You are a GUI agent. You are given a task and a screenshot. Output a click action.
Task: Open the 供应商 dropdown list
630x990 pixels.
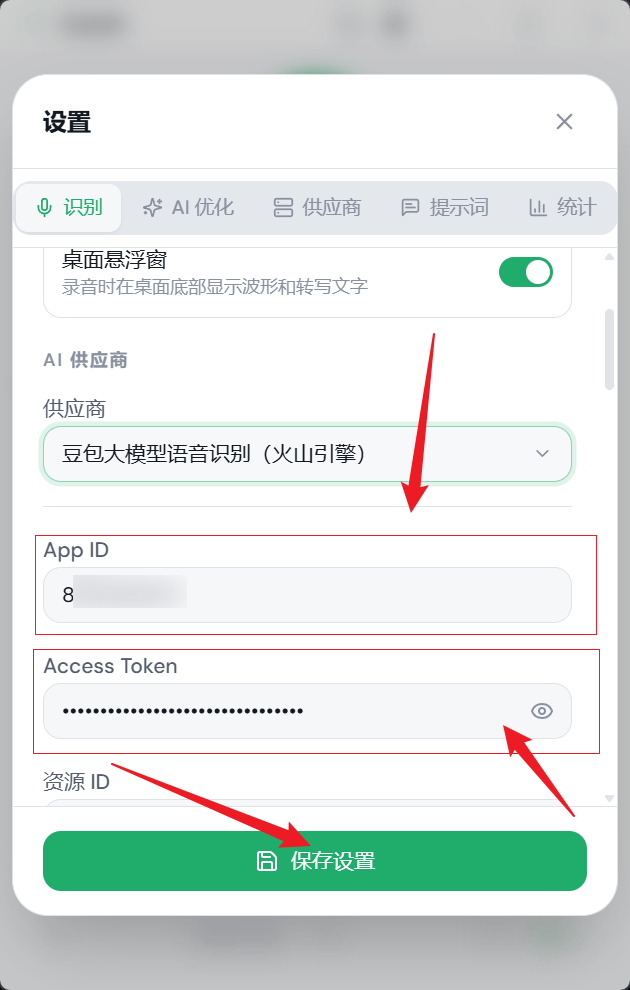coord(307,454)
